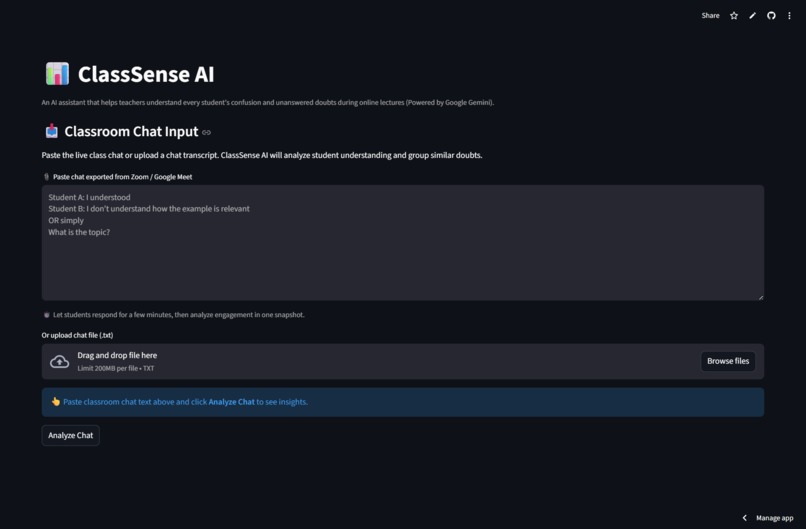The width and height of the screenshot is (806, 529).
Task: Open the Manage app panel label
Action: point(775,518)
